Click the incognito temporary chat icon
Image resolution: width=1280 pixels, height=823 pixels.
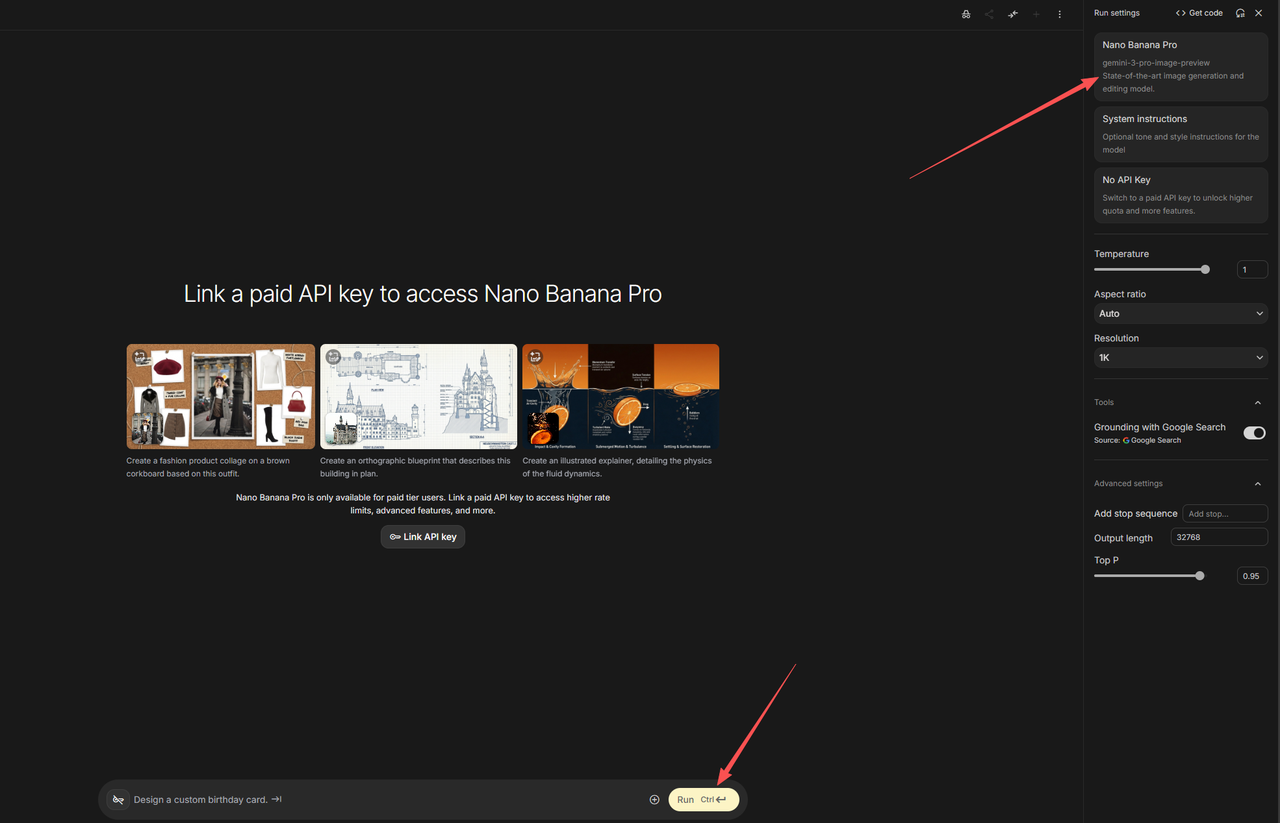pyautogui.click(x=965, y=14)
